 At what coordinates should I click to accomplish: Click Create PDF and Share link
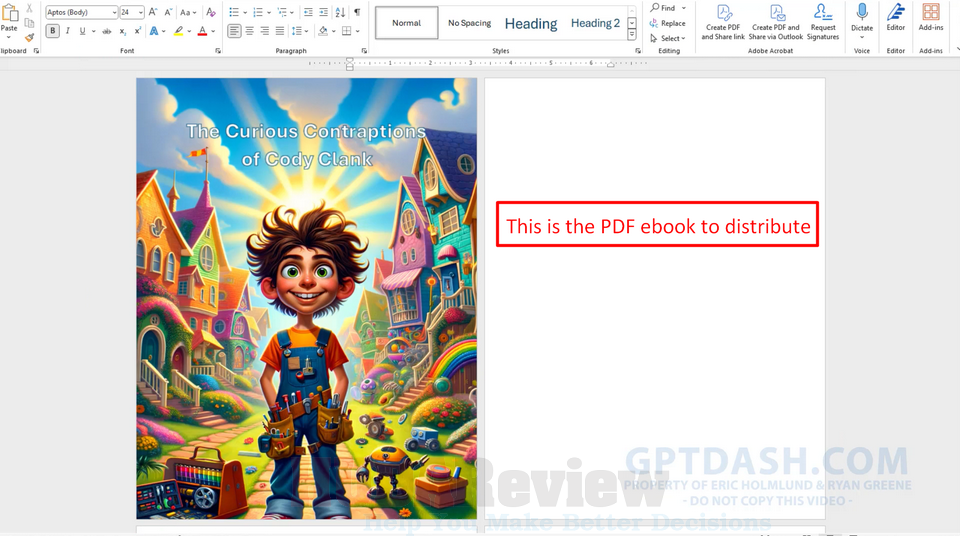(x=723, y=22)
